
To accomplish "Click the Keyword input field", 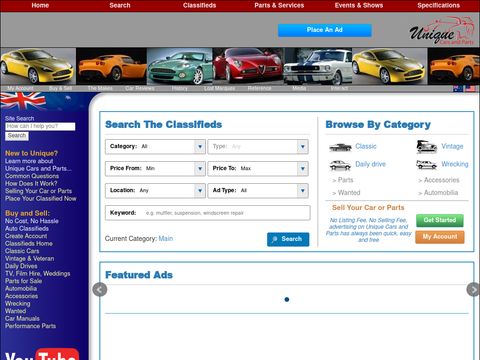I will [207, 213].
